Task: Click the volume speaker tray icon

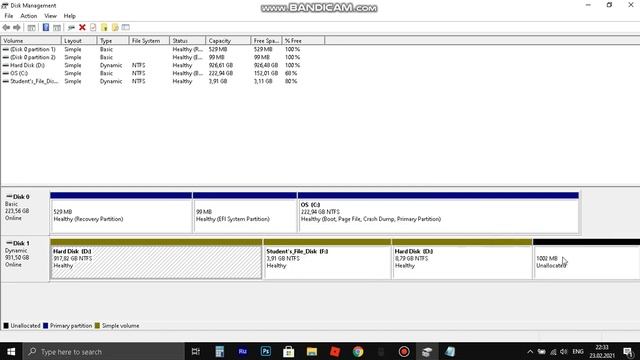Action: coord(564,351)
